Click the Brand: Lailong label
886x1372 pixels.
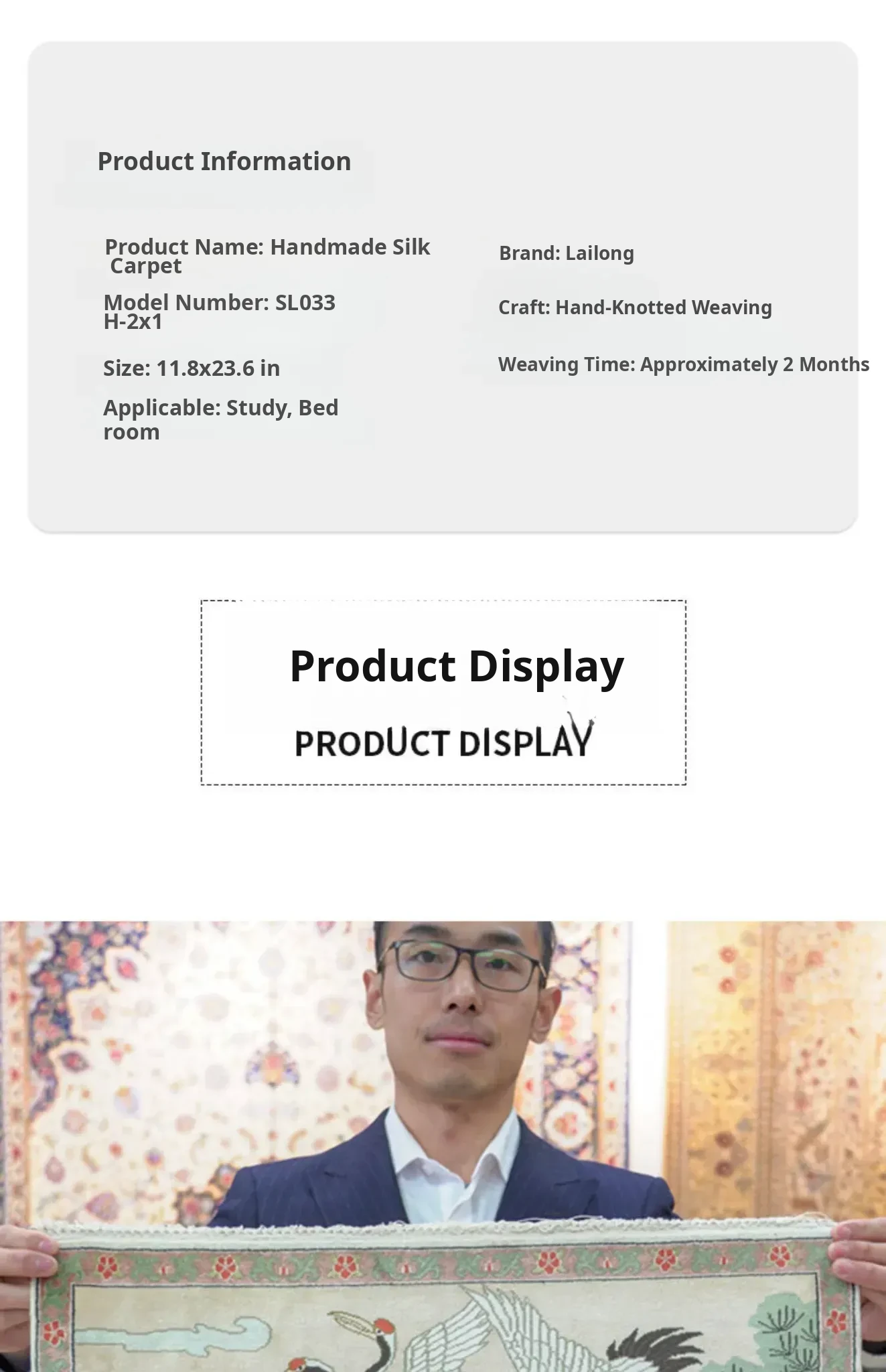[x=567, y=253]
